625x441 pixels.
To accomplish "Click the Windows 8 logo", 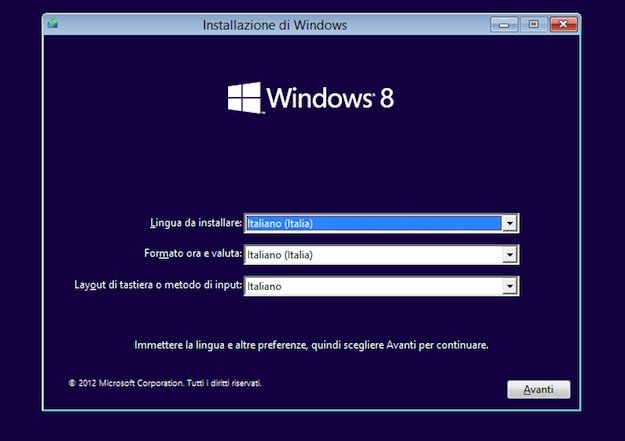I will click(311, 98).
